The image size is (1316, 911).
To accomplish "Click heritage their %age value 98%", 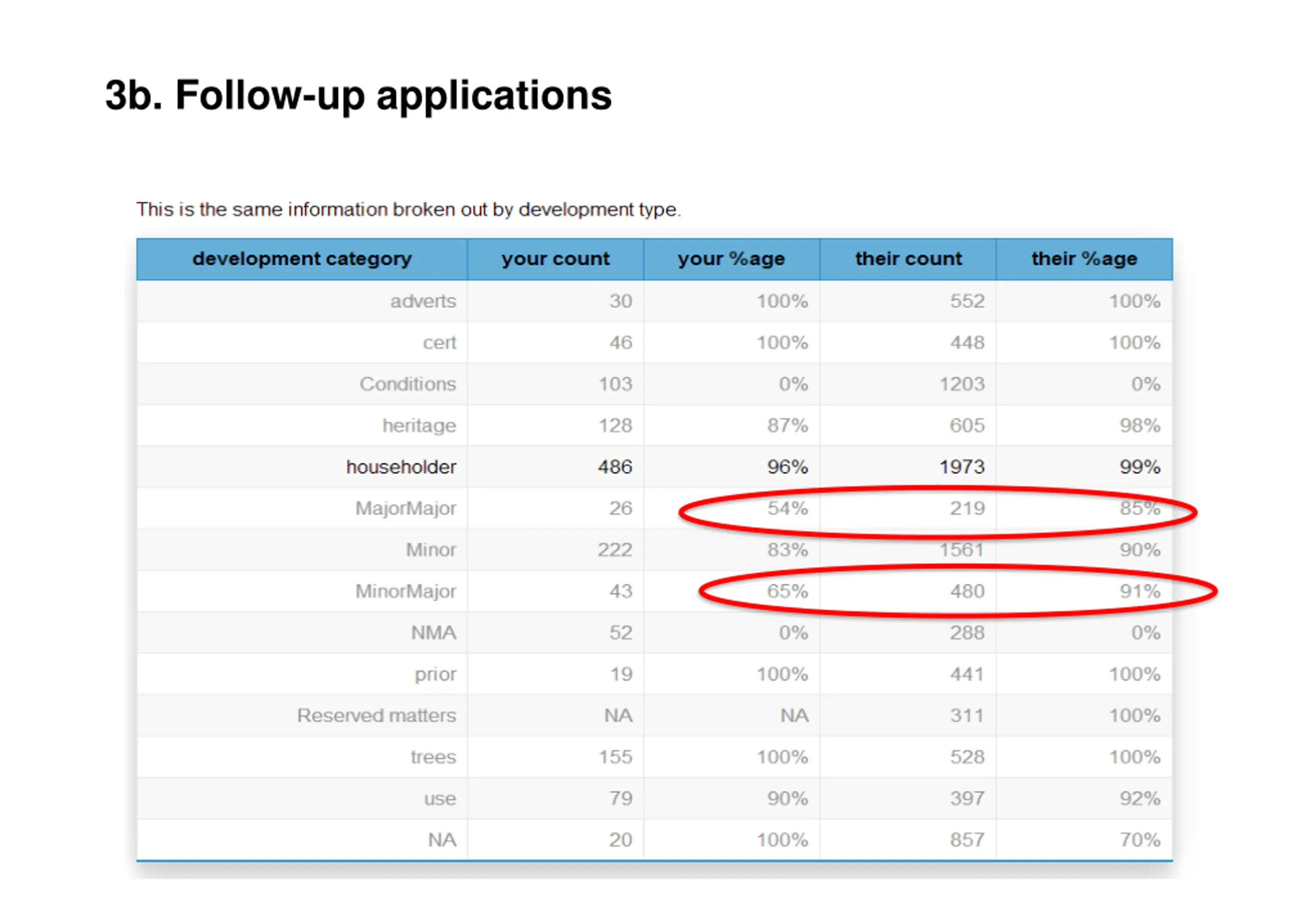I will [1140, 425].
